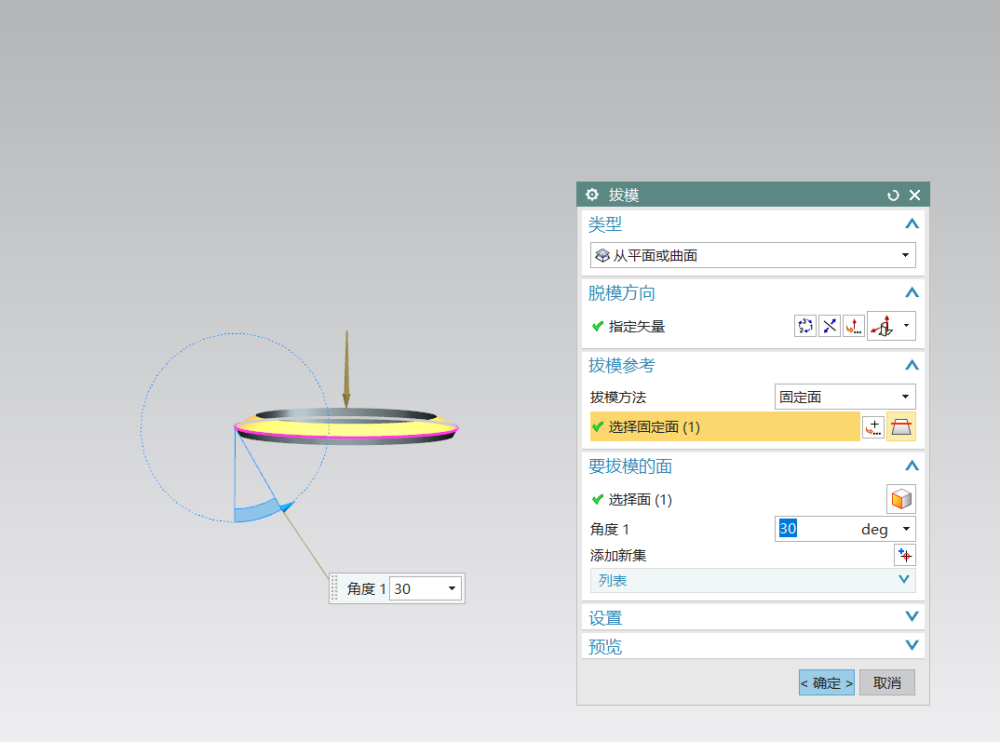The height and width of the screenshot is (742, 1000).
Task: Expand the 预览 section
Action: (910, 646)
